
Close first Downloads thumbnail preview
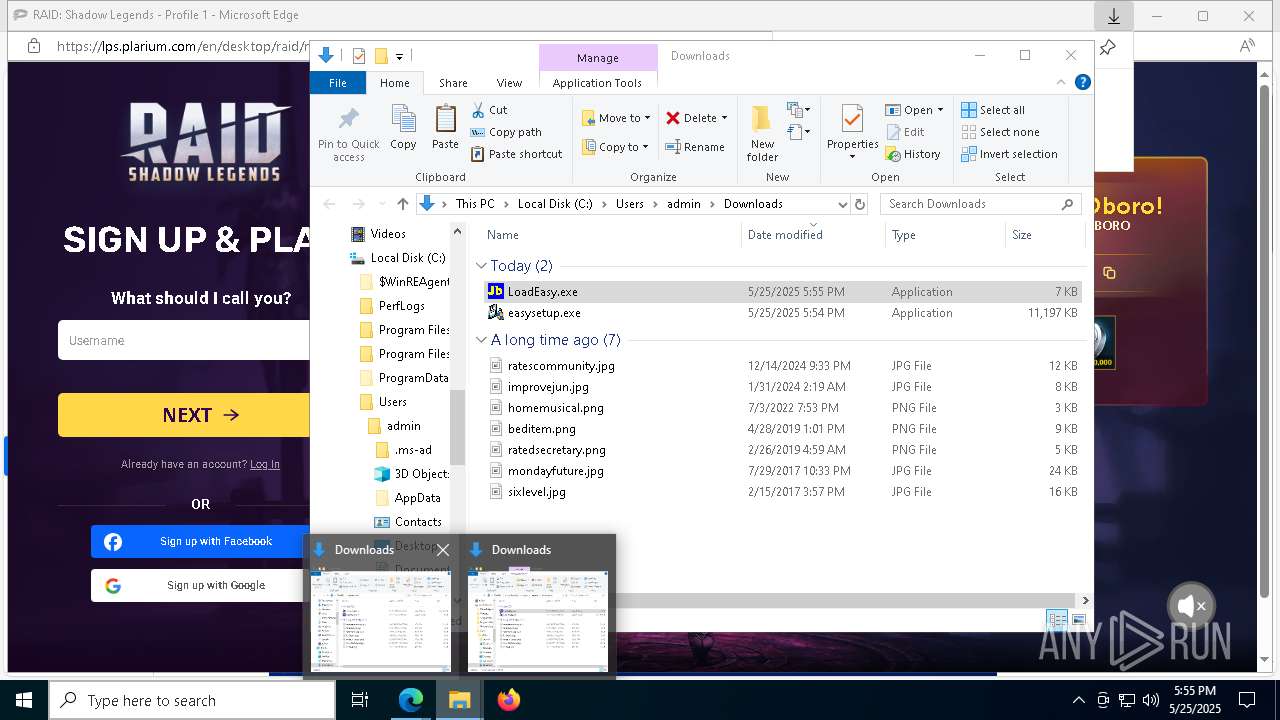coord(443,550)
